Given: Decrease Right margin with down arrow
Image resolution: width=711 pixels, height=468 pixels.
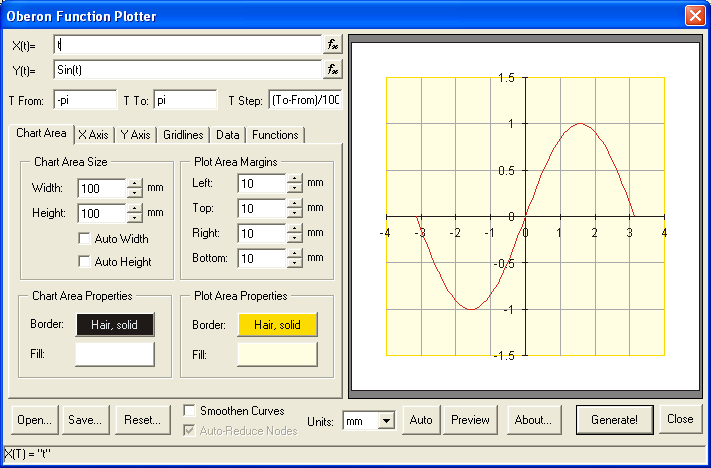Looking at the screenshot, I should pyautogui.click(x=295, y=238).
